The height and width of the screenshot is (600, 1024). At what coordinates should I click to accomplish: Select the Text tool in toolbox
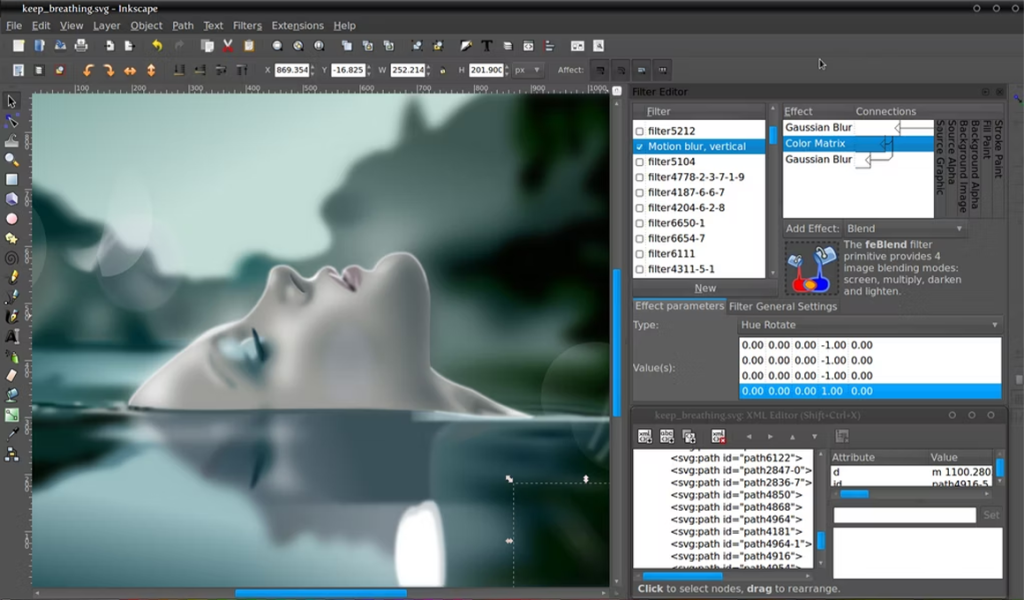pyautogui.click(x=11, y=336)
